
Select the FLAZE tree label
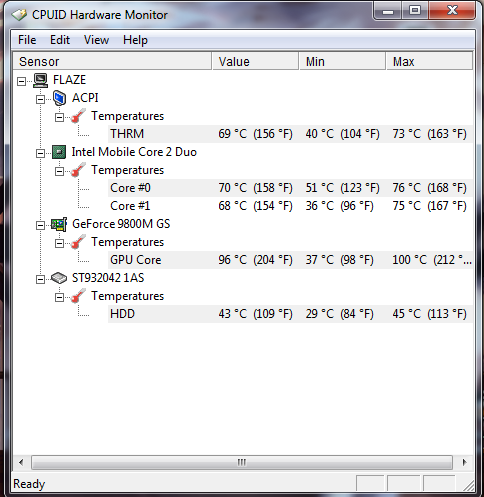point(69,80)
